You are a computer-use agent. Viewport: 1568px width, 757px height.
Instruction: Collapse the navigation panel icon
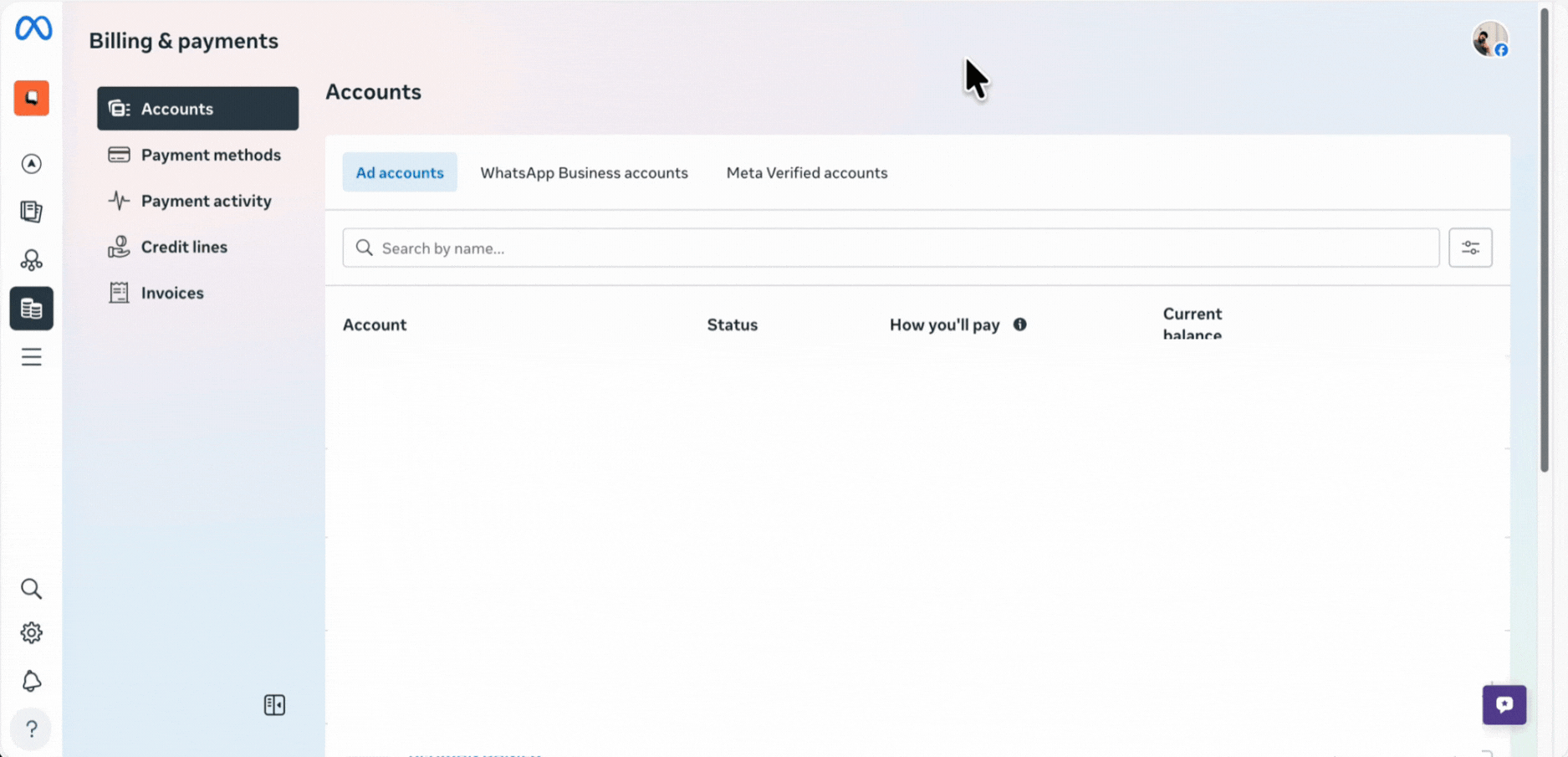pyautogui.click(x=274, y=705)
